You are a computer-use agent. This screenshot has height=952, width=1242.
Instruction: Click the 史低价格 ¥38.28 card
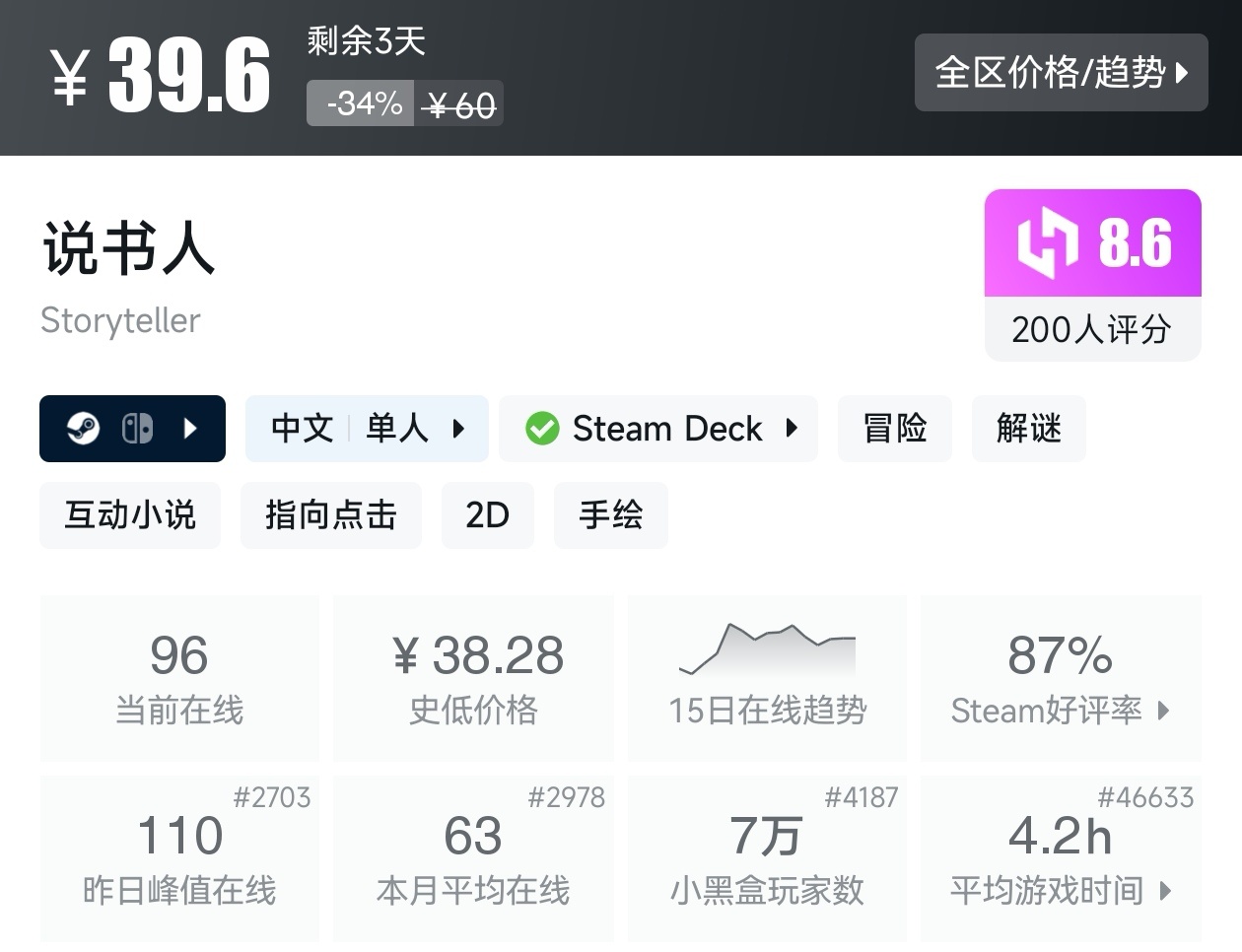coord(473,678)
